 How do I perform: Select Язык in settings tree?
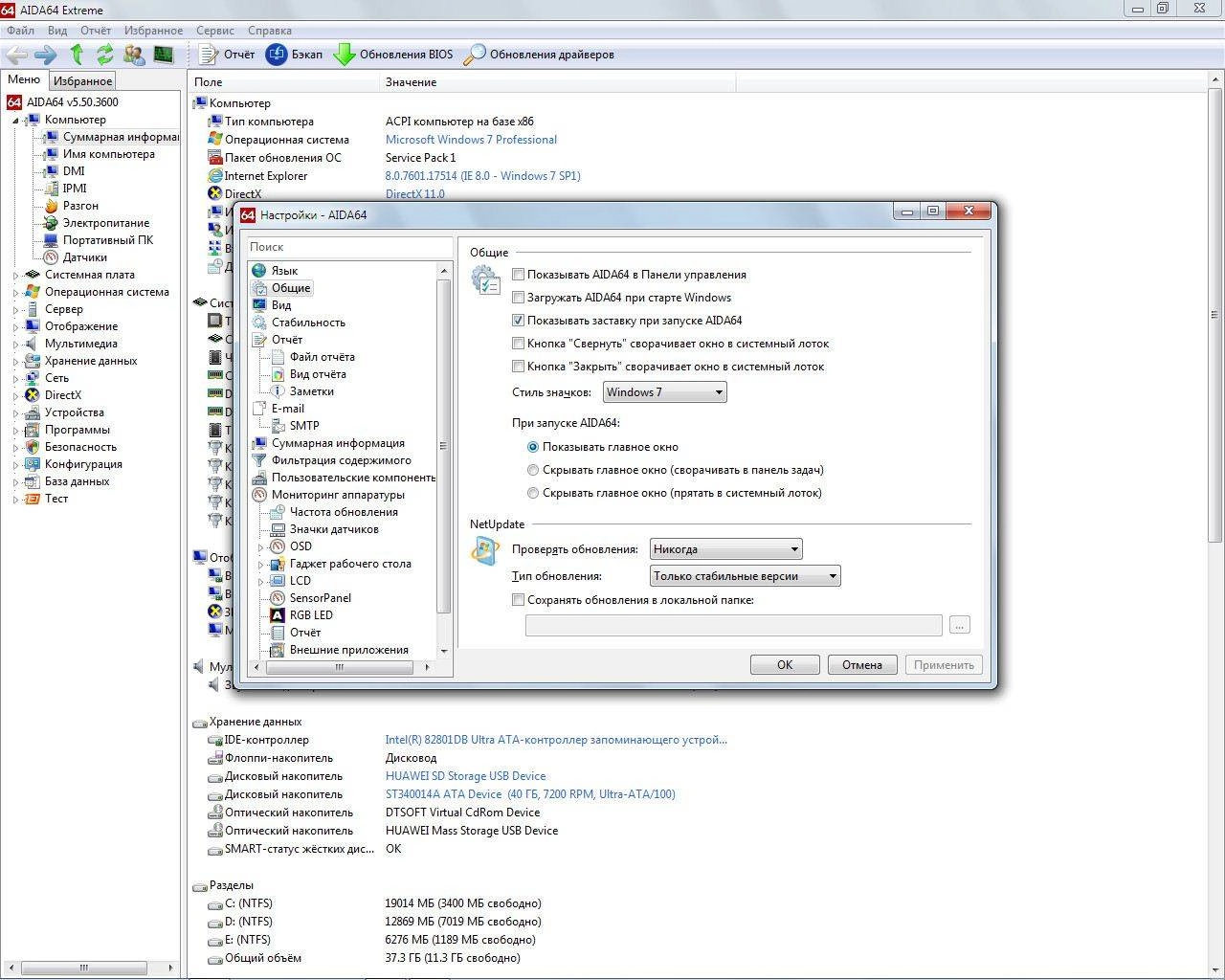(284, 271)
